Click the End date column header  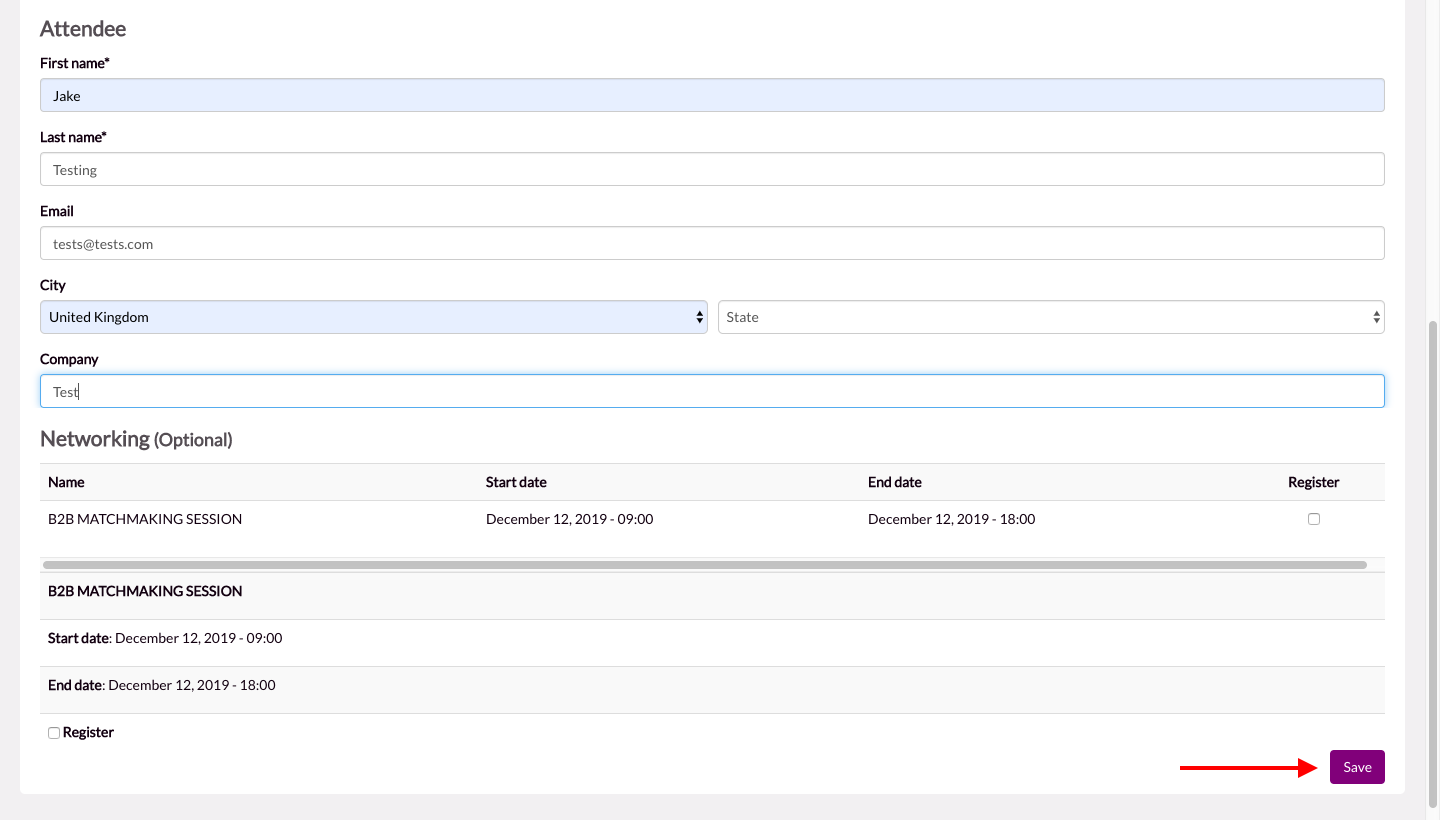(x=894, y=482)
